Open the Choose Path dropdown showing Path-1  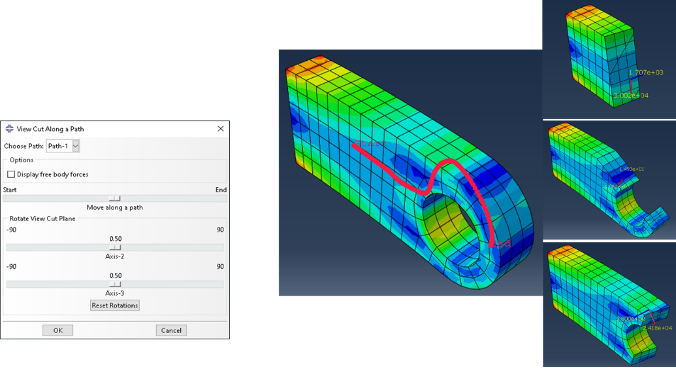[x=63, y=146]
